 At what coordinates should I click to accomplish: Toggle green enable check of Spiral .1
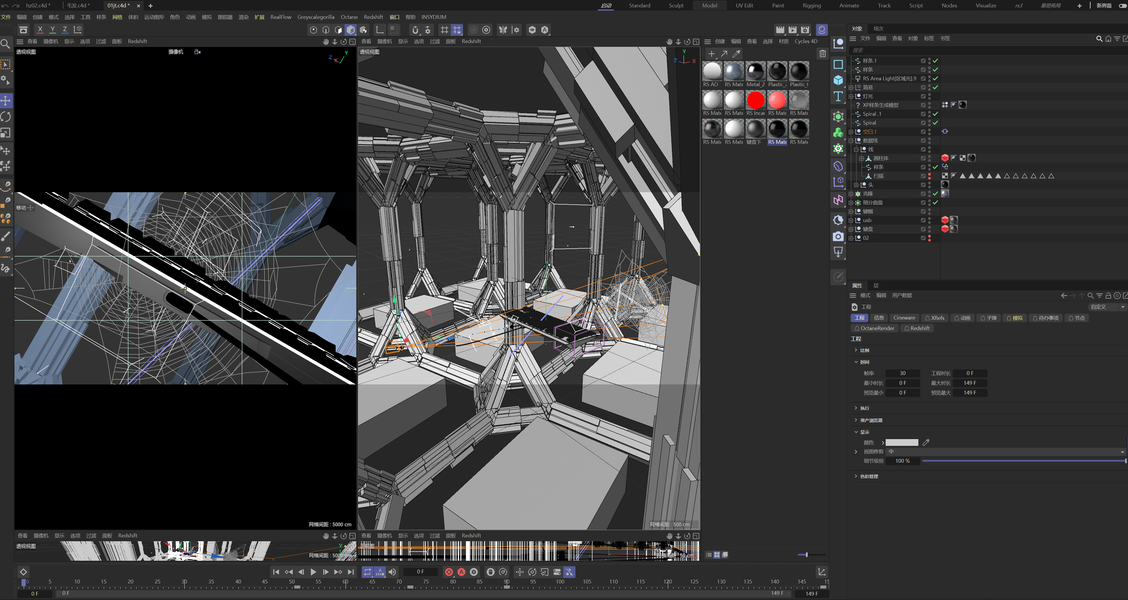935,114
